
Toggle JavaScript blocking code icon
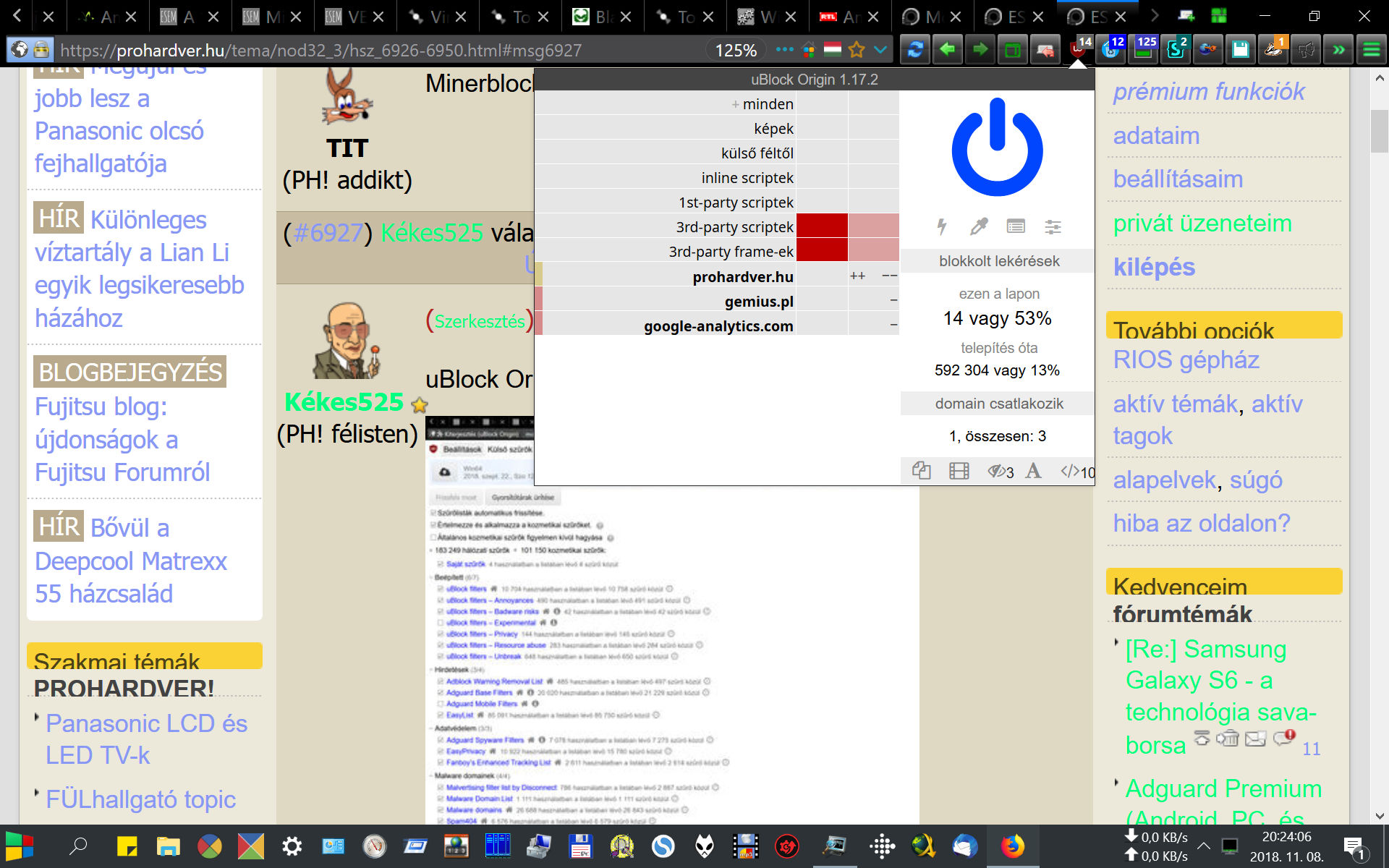pos(1077,472)
